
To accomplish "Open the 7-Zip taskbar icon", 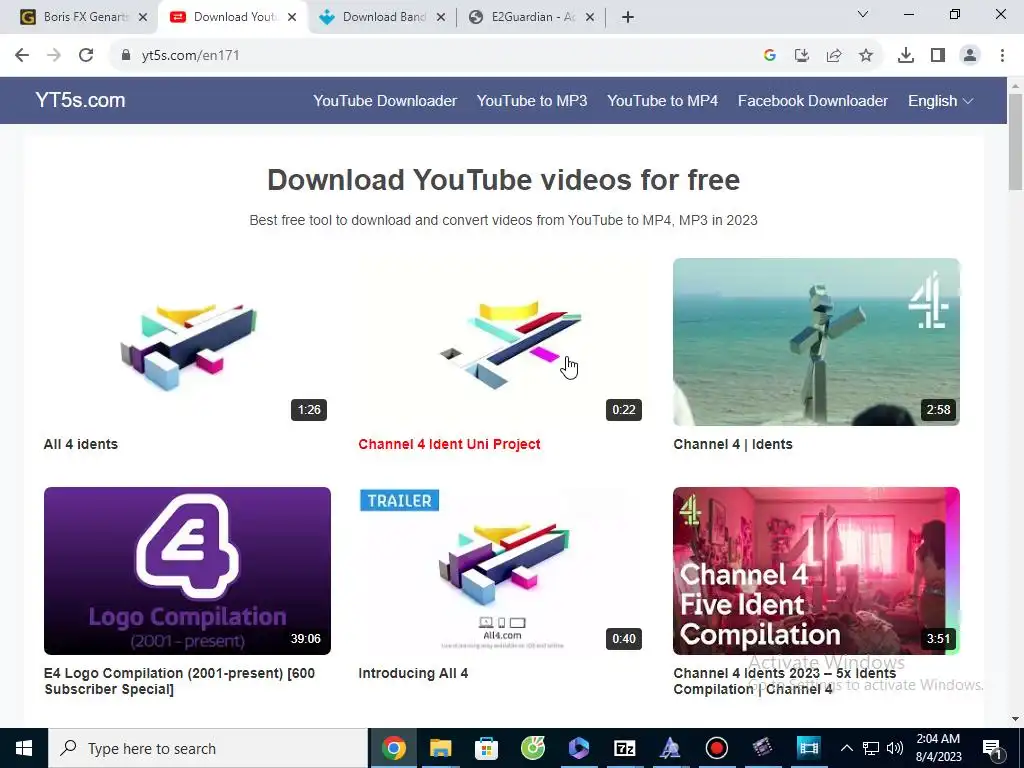I will (x=625, y=748).
